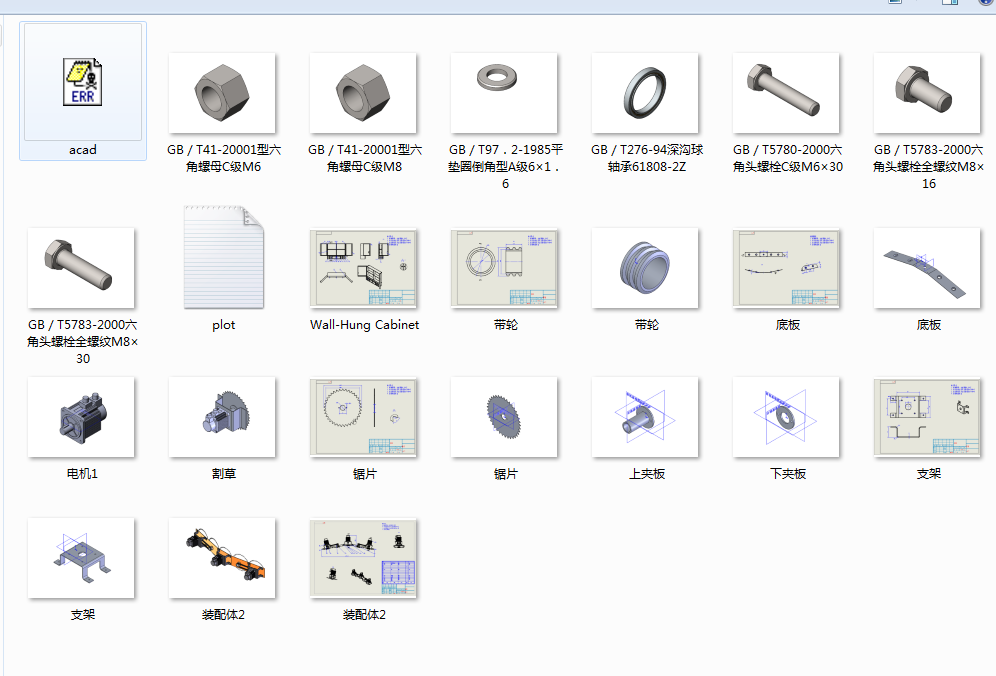Viewport: 996px width, 676px height.
Task: Click the '割草' file name label
Action: (224, 474)
